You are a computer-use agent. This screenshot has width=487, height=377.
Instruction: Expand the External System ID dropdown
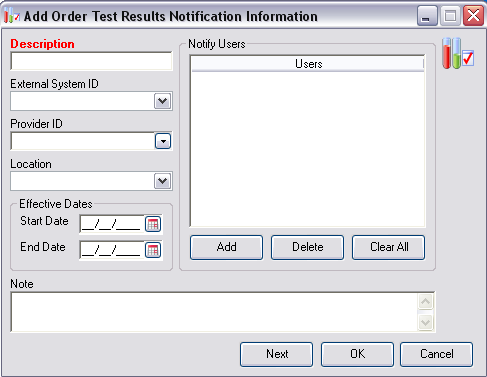click(x=163, y=101)
